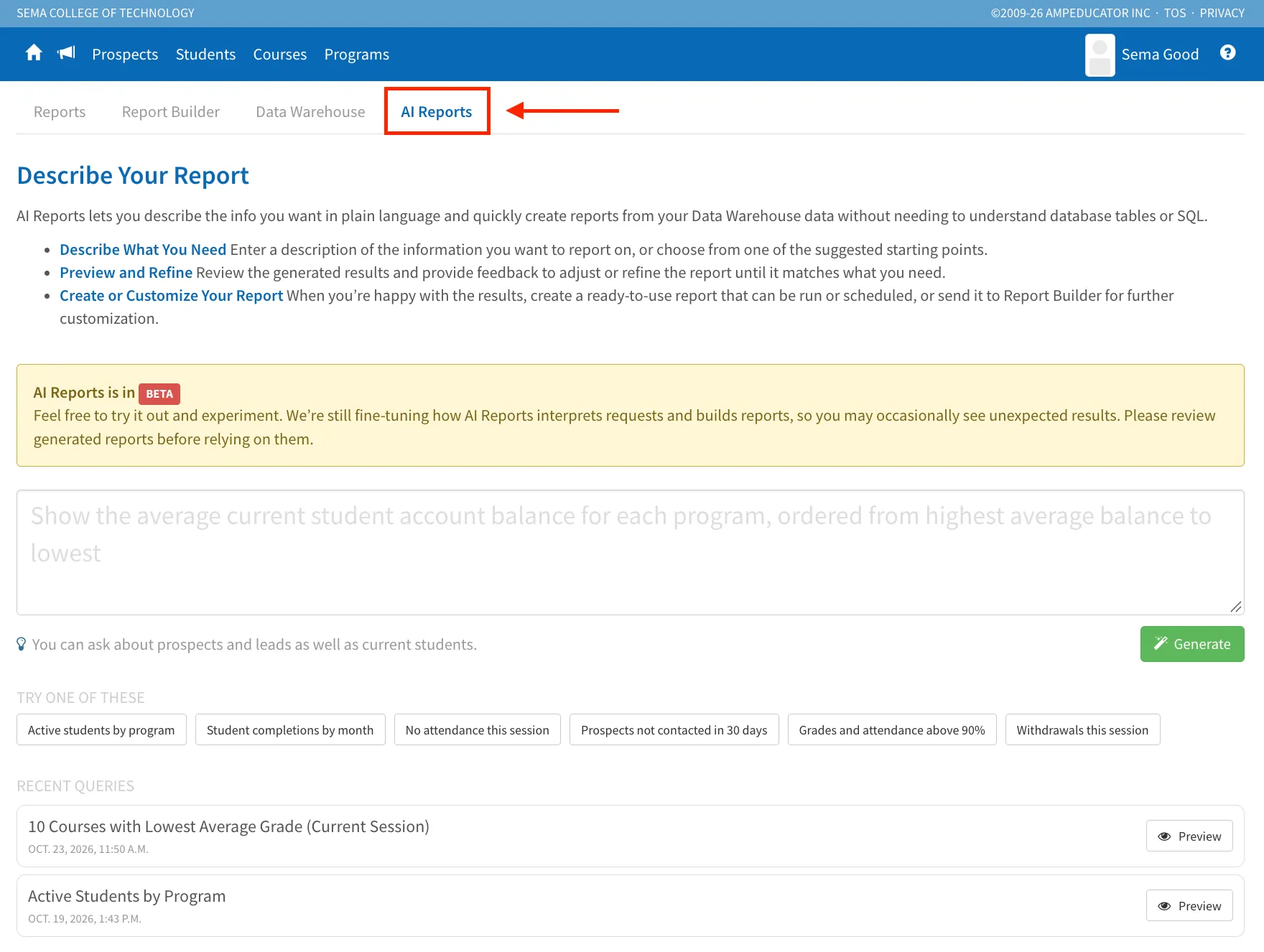This screenshot has width=1264, height=952.
Task: Choose the Active students by program suggestion
Action: [101, 730]
